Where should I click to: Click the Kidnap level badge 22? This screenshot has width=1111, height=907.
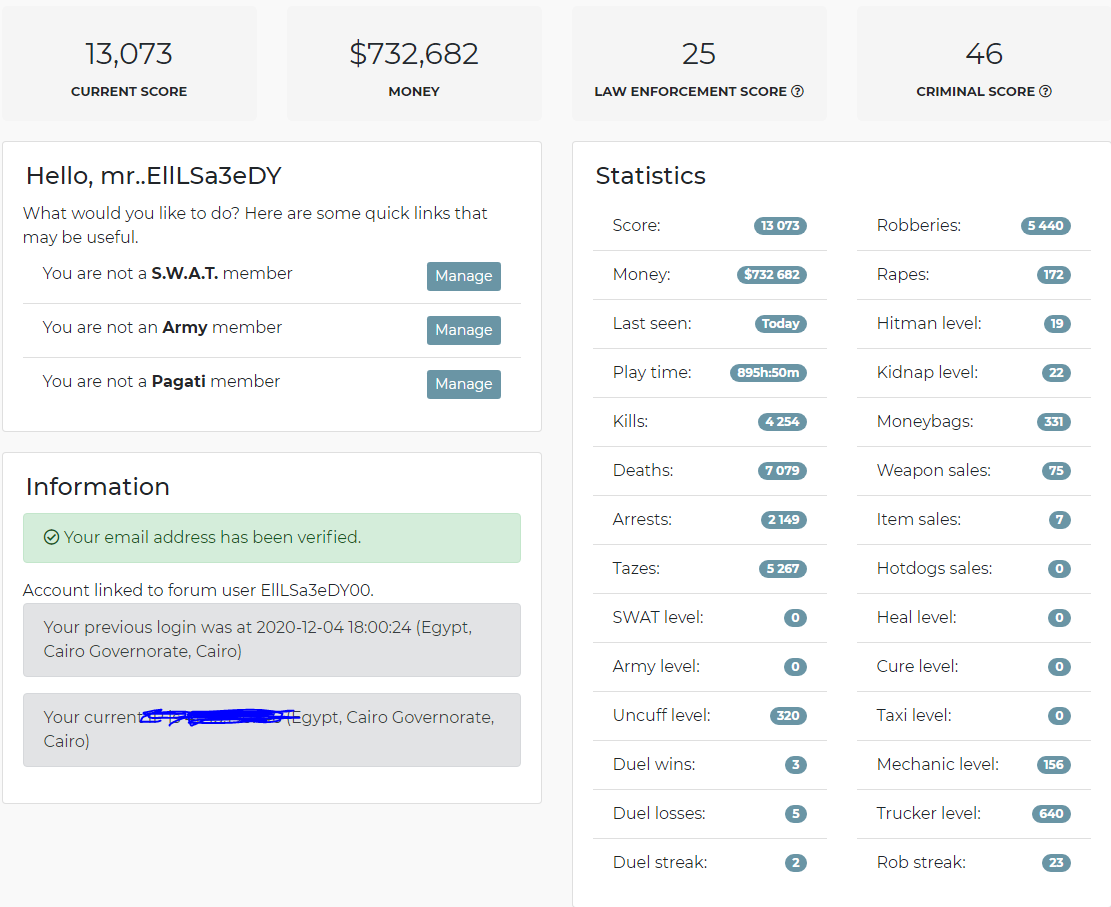[x=1056, y=373]
